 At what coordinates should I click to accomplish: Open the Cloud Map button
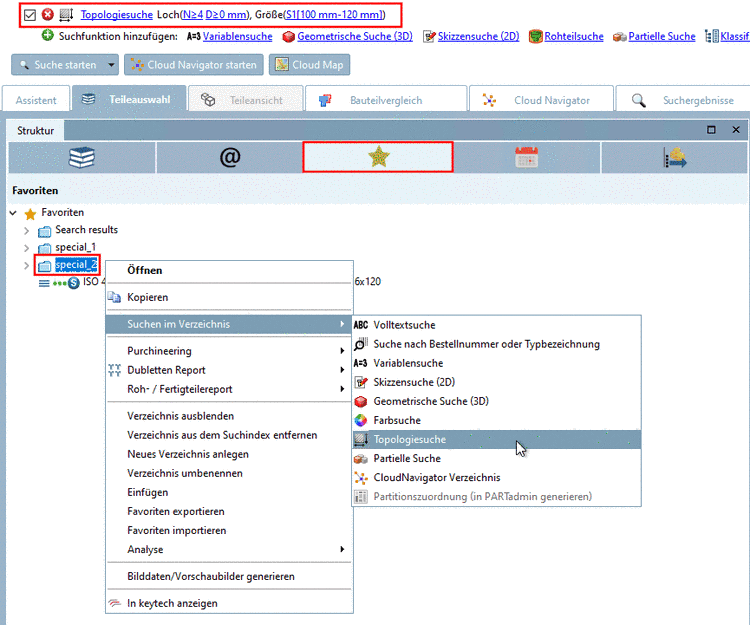click(309, 65)
